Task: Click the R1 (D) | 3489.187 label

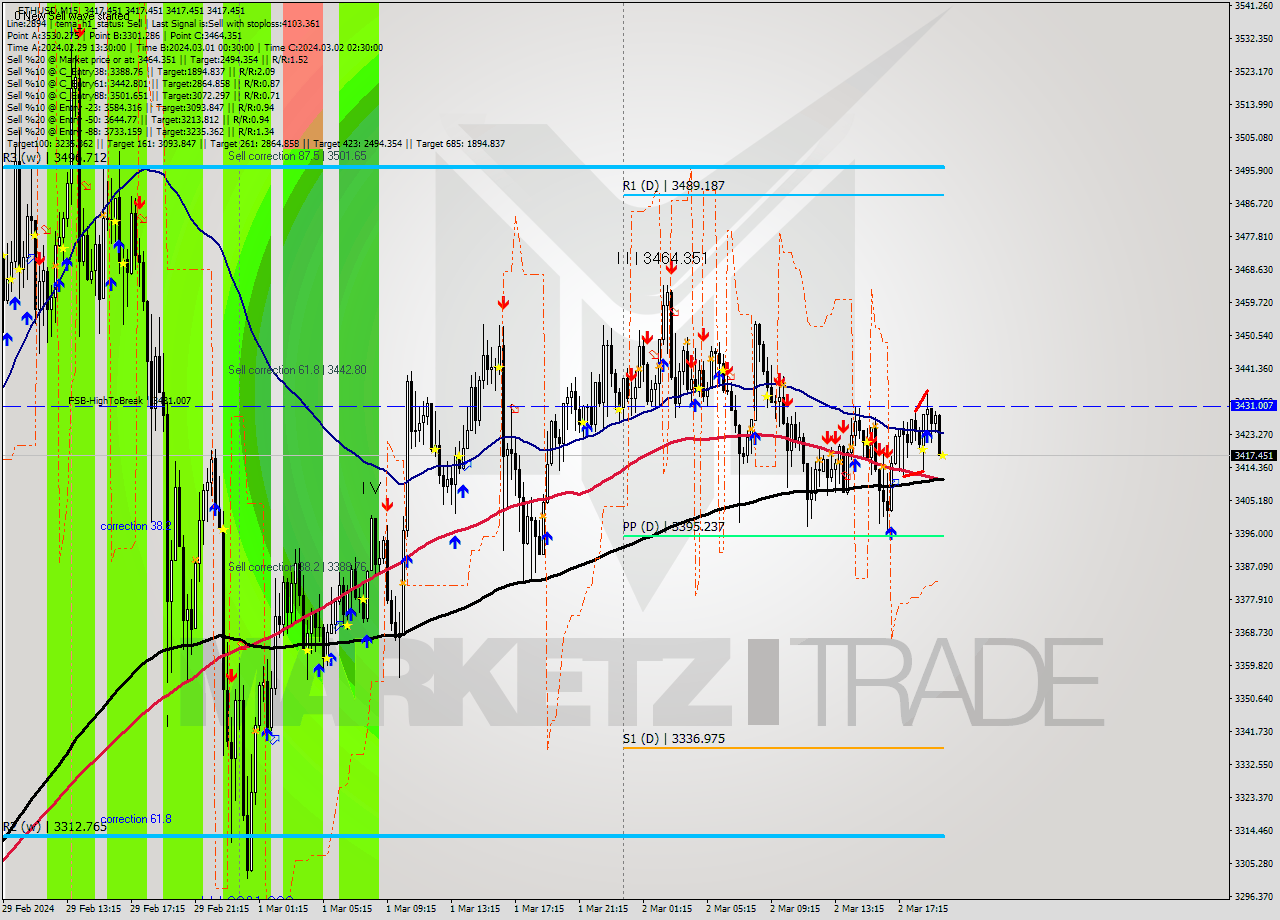Action: coord(673,186)
